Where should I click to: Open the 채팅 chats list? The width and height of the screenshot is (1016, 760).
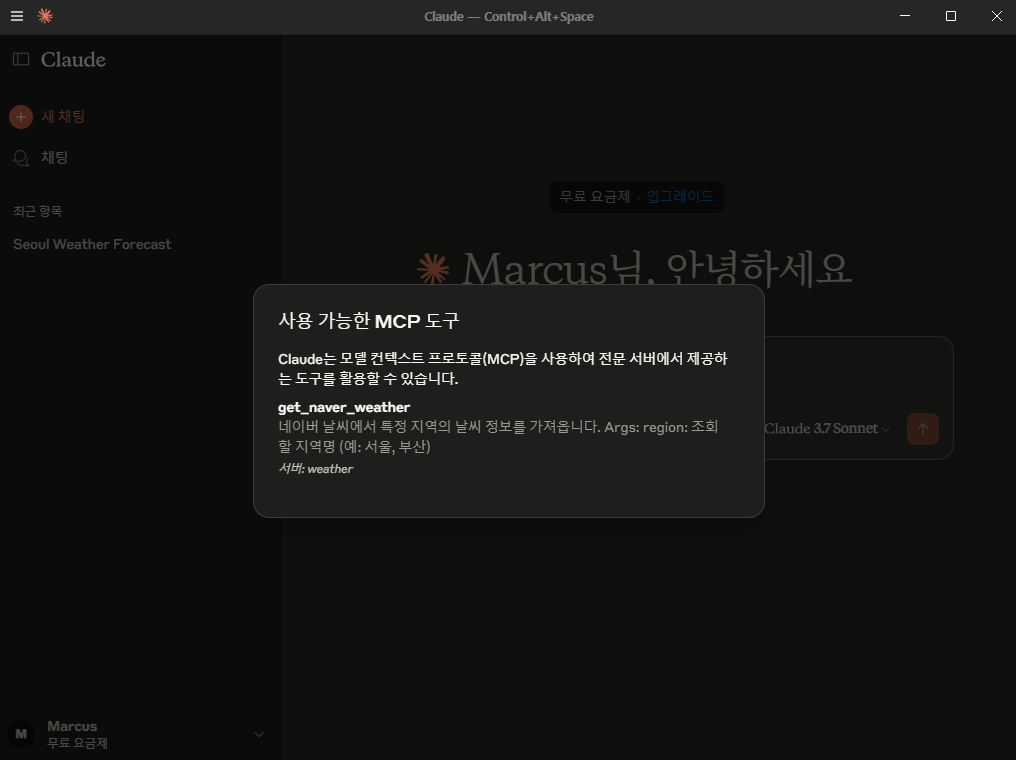pyautogui.click(x=54, y=157)
